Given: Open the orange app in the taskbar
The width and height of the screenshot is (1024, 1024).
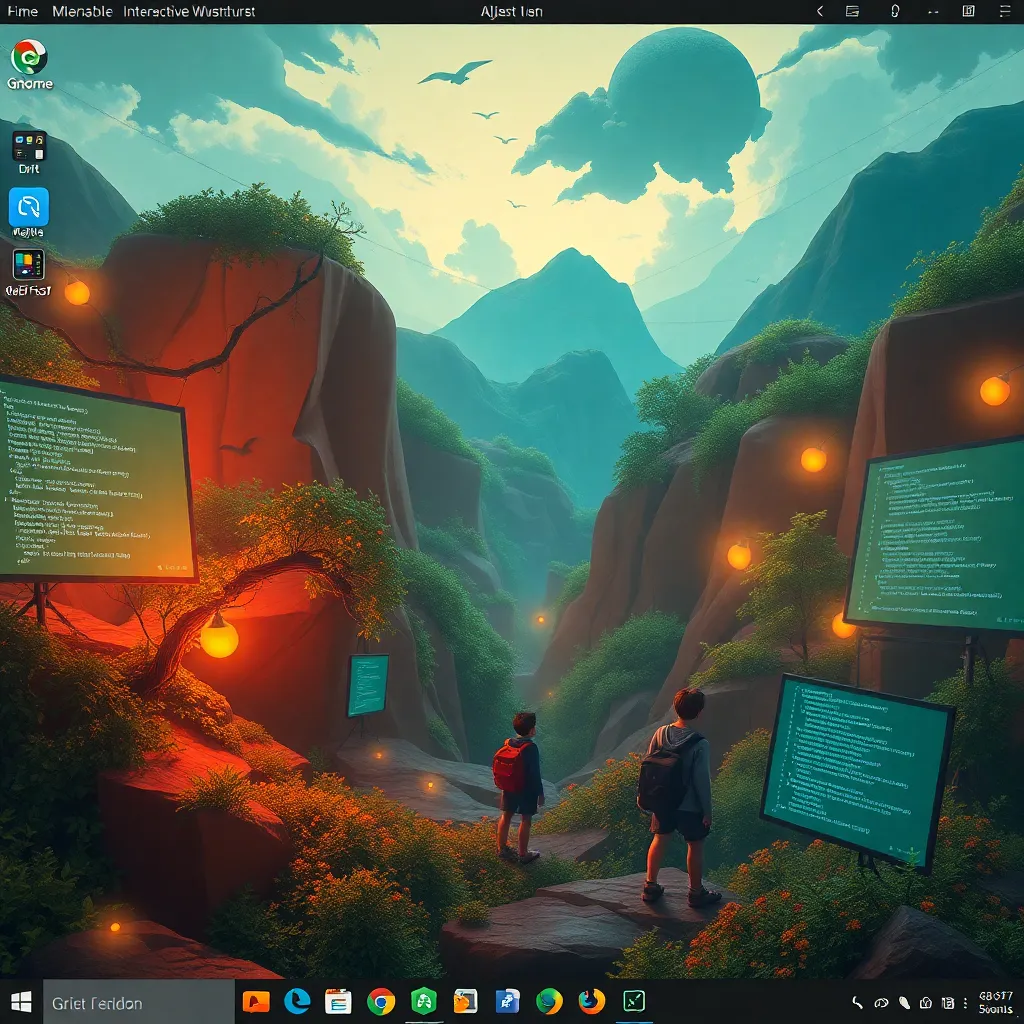Looking at the screenshot, I should 256,1001.
